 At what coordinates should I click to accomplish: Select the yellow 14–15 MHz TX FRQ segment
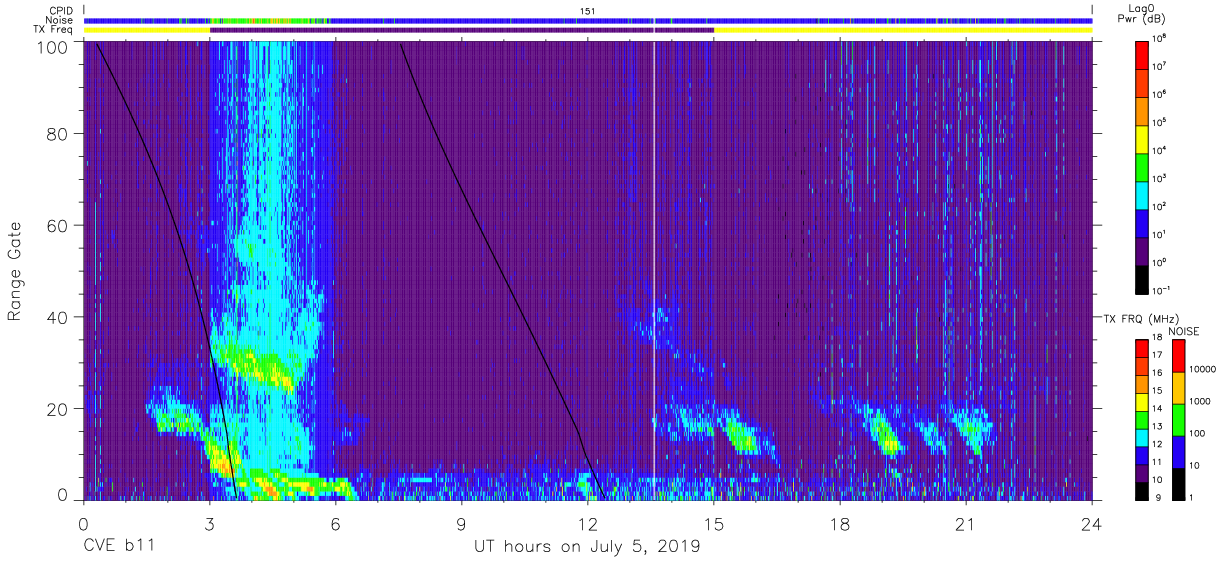point(1141,402)
